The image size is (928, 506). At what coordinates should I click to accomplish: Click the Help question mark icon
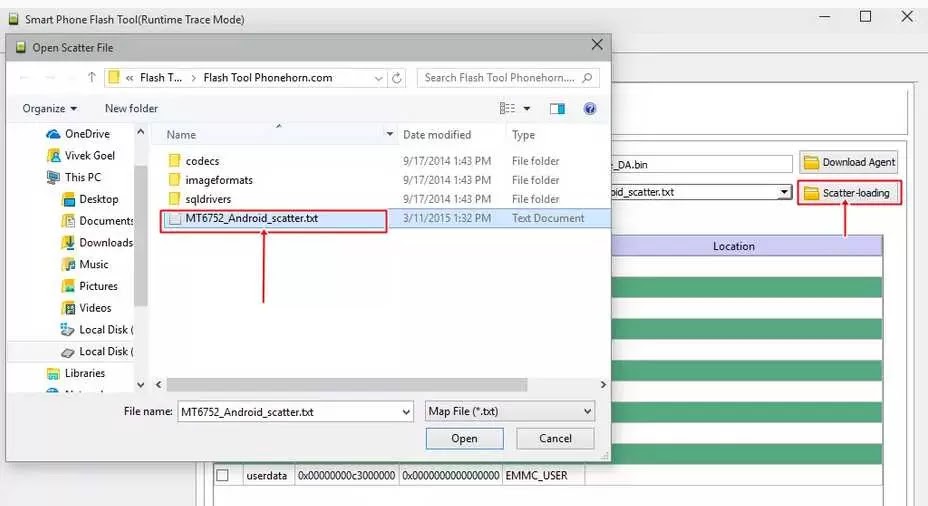point(589,109)
